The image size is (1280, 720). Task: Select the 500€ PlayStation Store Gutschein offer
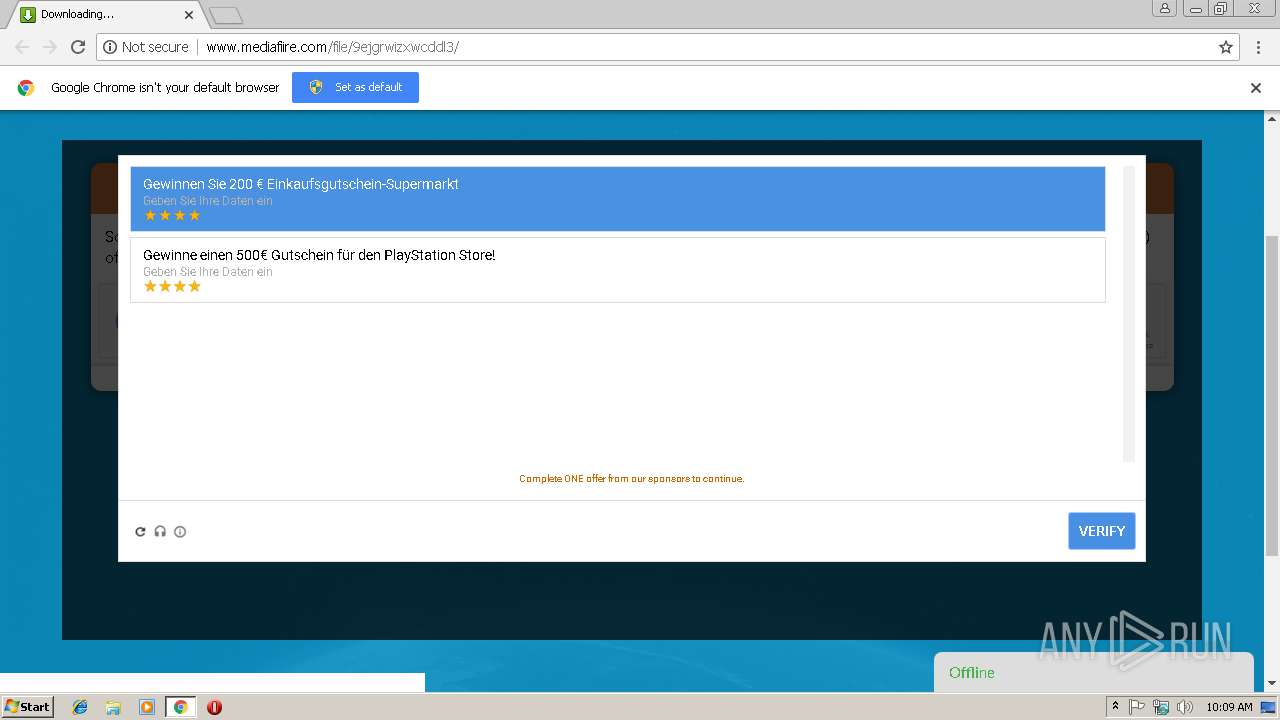tap(618, 270)
